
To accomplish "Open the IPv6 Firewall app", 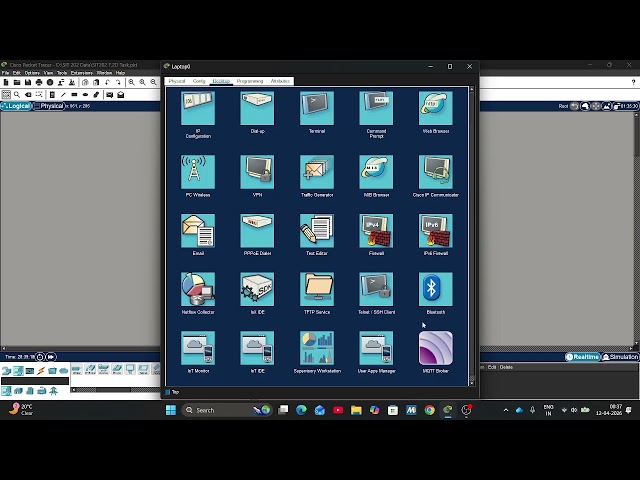I will coord(436,231).
